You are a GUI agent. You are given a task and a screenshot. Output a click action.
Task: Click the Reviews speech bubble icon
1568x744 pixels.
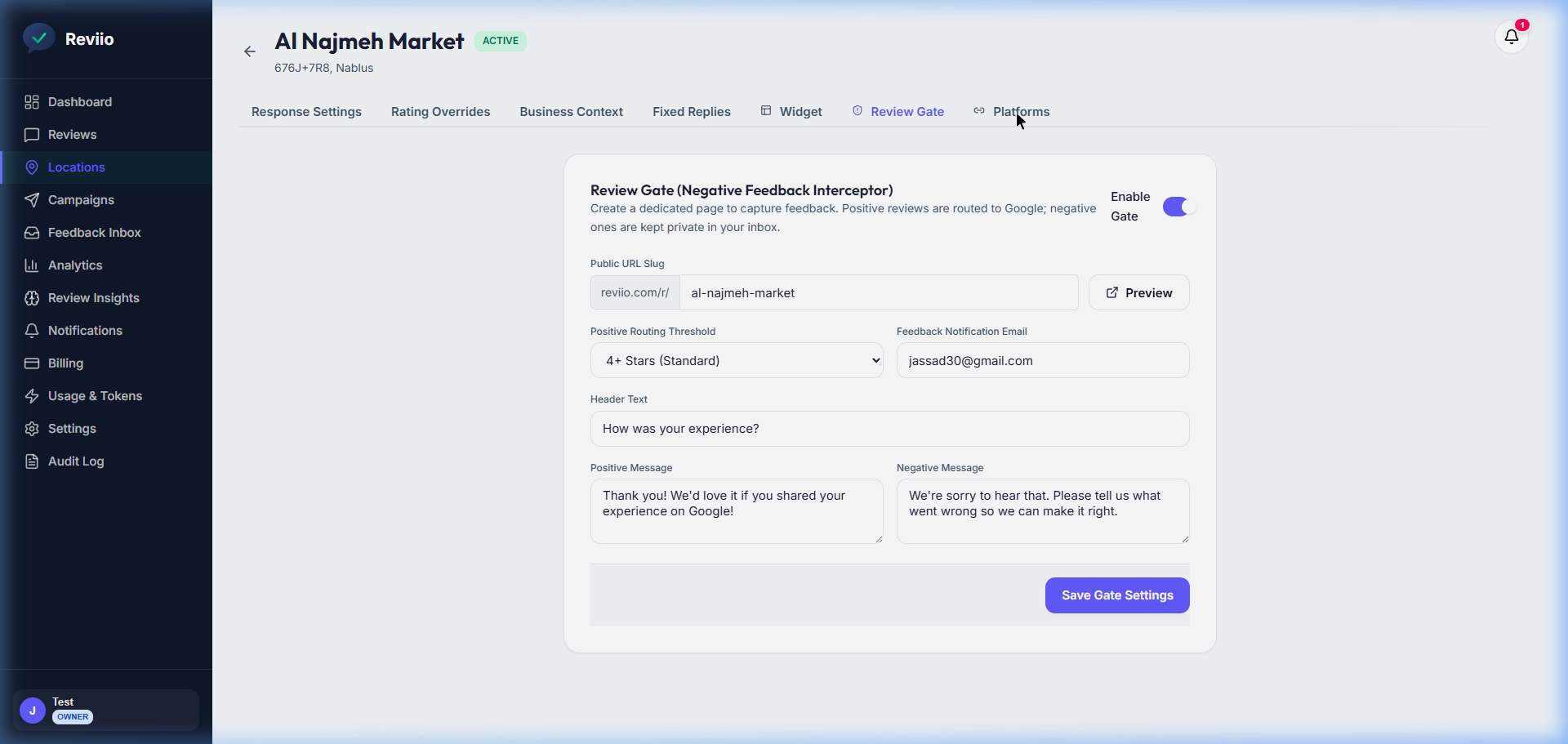coord(32,135)
